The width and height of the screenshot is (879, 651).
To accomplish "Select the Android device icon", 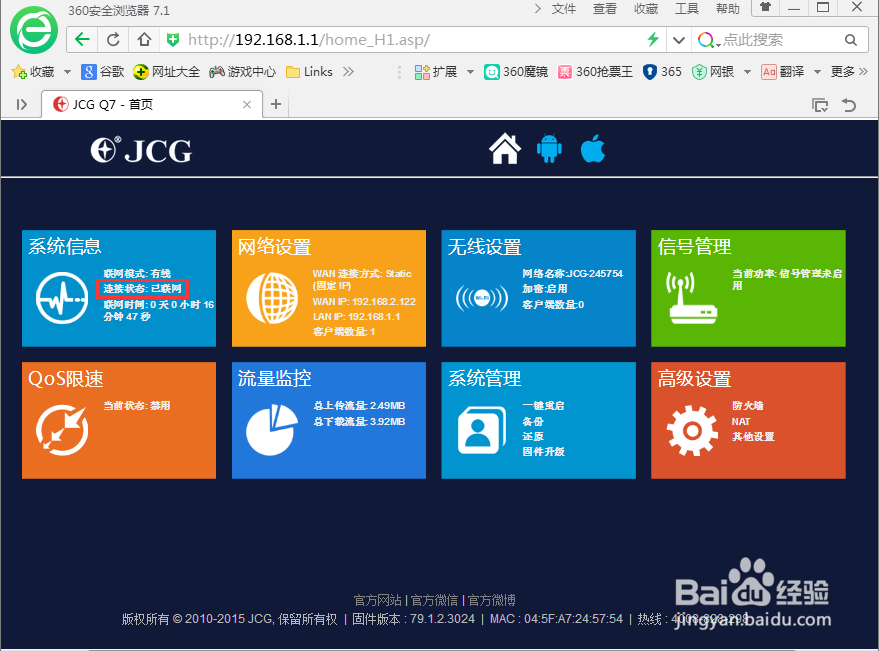I will (548, 148).
